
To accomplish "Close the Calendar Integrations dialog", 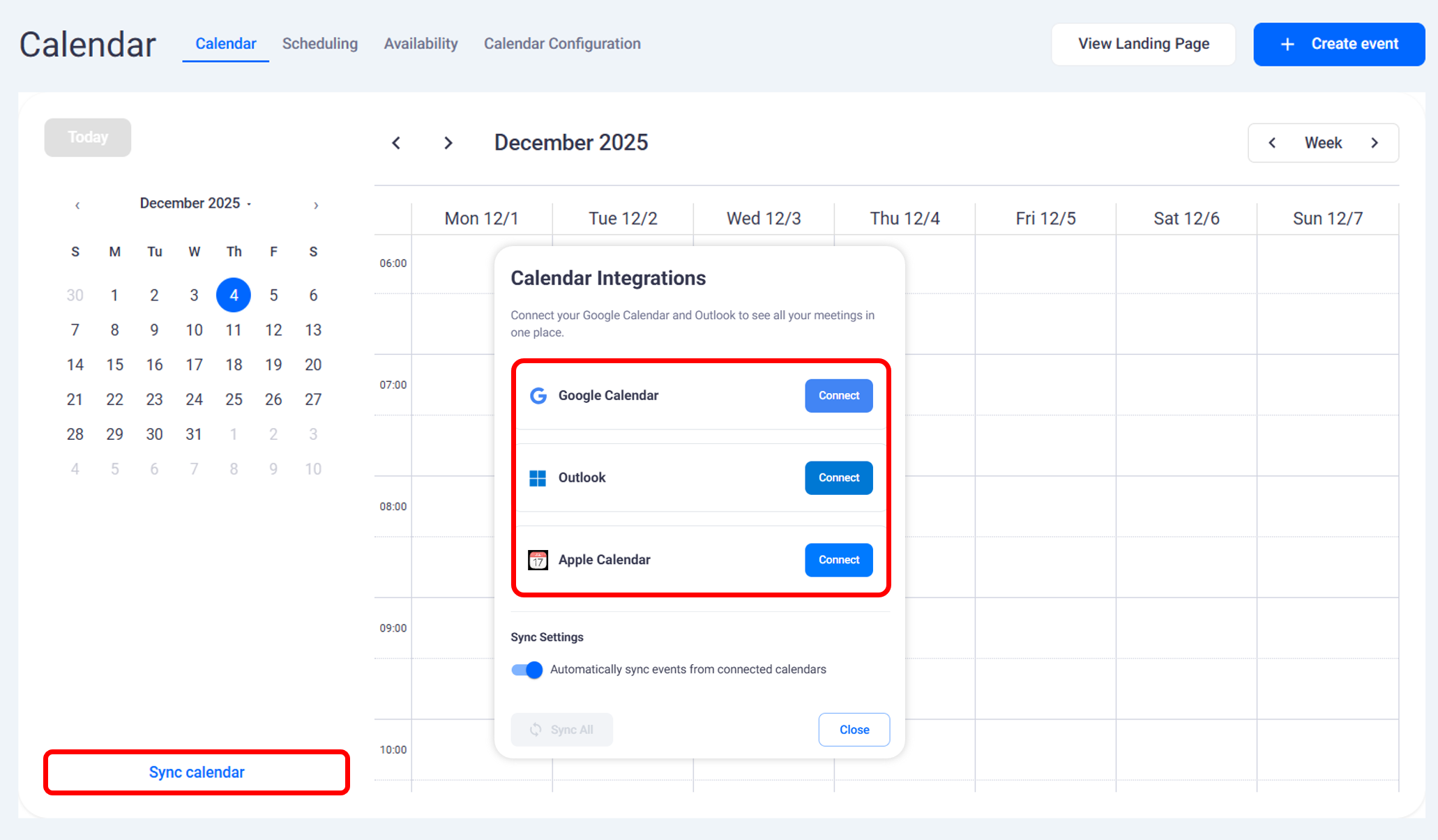I will [854, 730].
